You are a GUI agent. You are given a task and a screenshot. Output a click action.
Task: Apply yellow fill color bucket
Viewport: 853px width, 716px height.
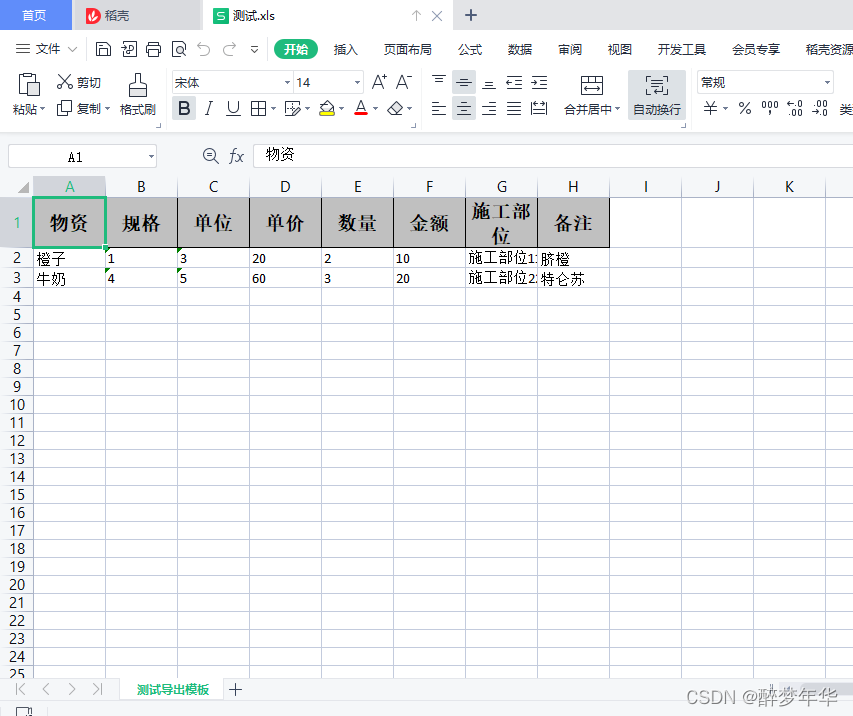(327, 108)
